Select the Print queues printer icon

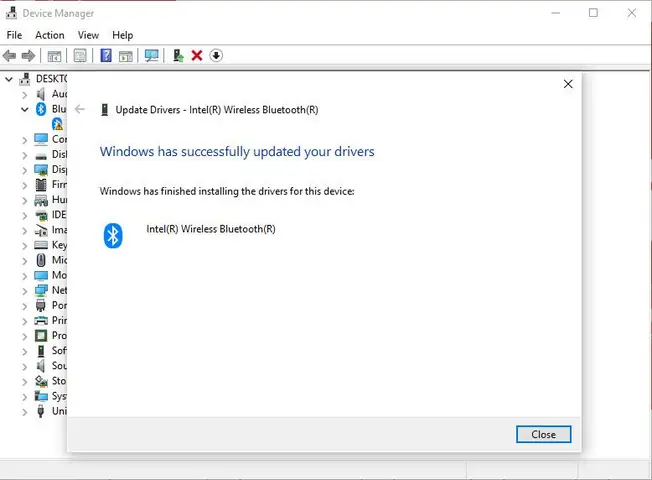41,320
